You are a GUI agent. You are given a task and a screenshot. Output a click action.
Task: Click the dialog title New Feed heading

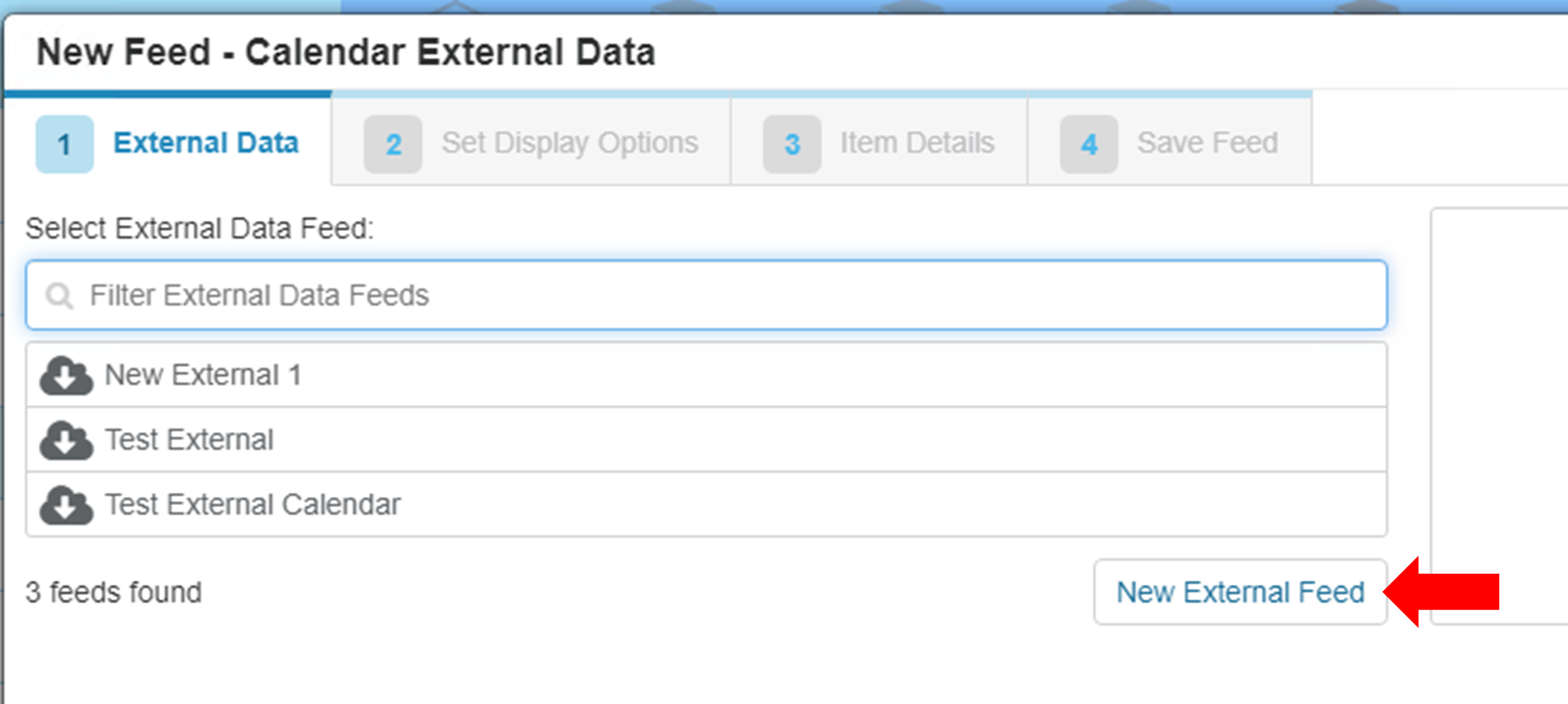(x=347, y=50)
